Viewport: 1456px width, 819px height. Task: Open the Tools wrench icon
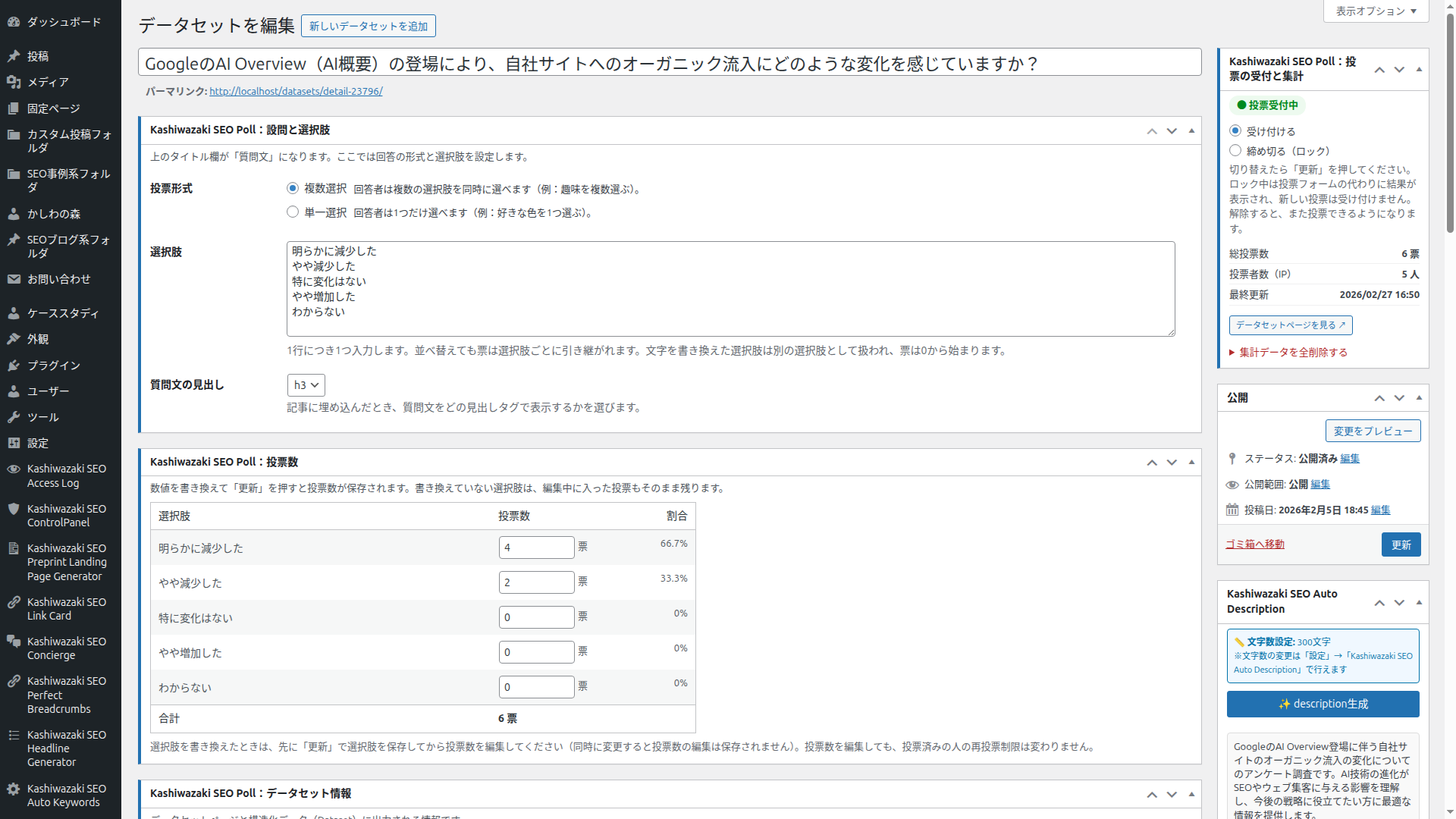pyautogui.click(x=14, y=417)
